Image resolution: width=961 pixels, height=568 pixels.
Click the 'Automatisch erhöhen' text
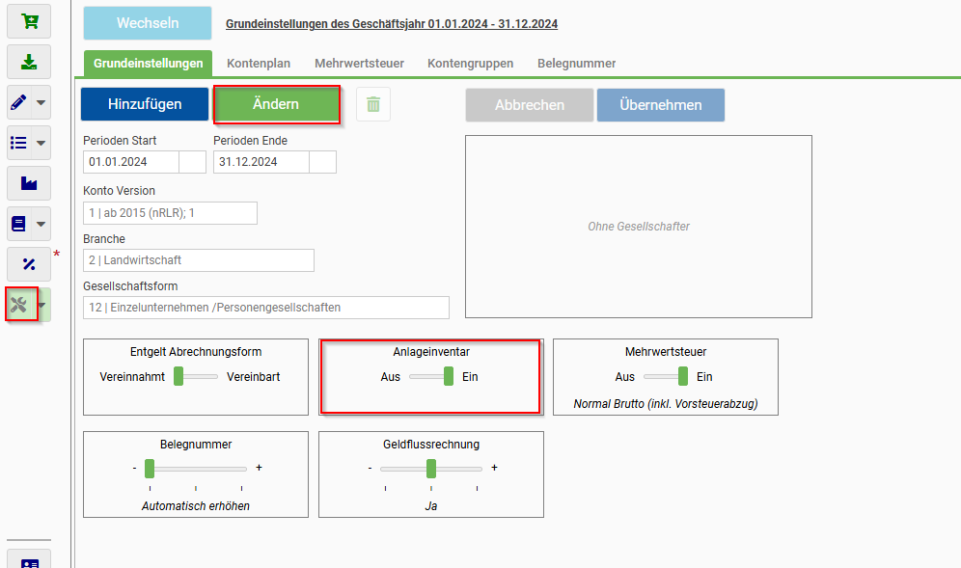click(196, 506)
